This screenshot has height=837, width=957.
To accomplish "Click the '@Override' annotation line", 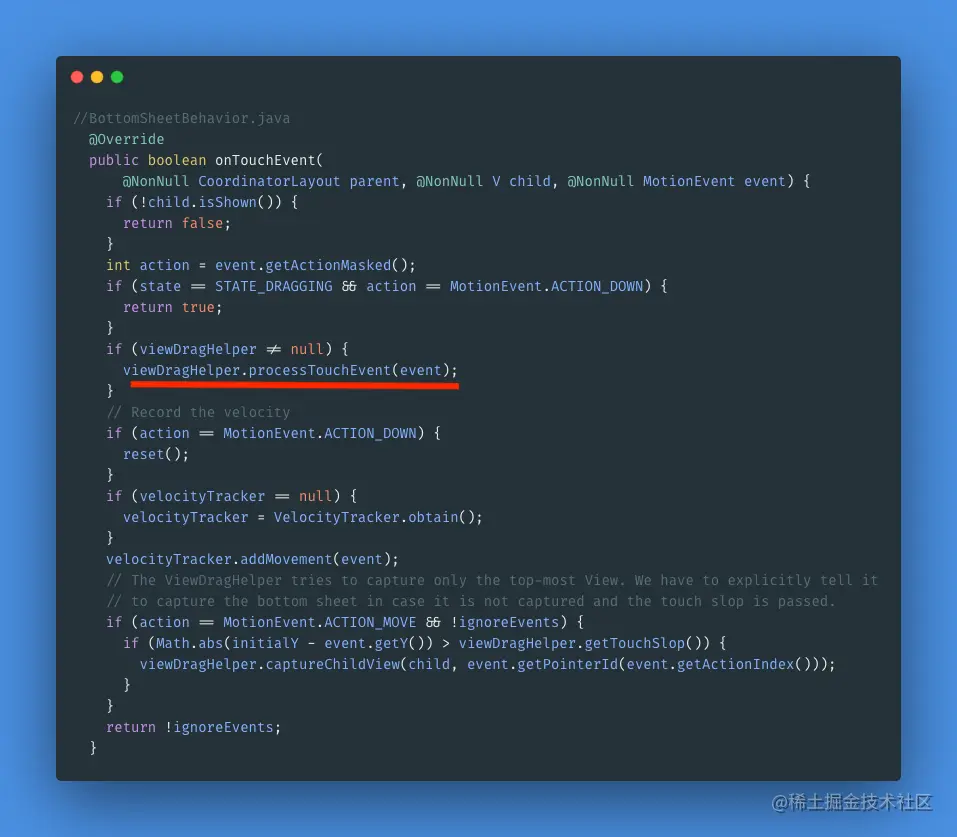I will click(126, 139).
